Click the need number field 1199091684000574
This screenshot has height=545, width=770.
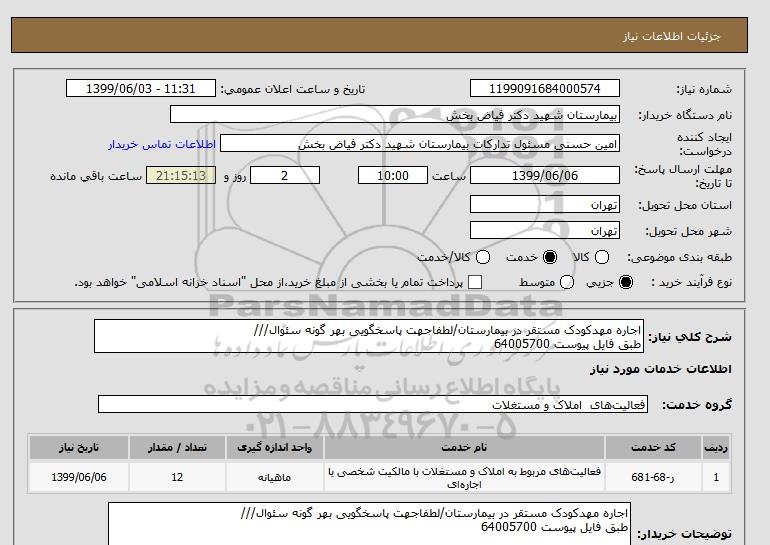545,88
